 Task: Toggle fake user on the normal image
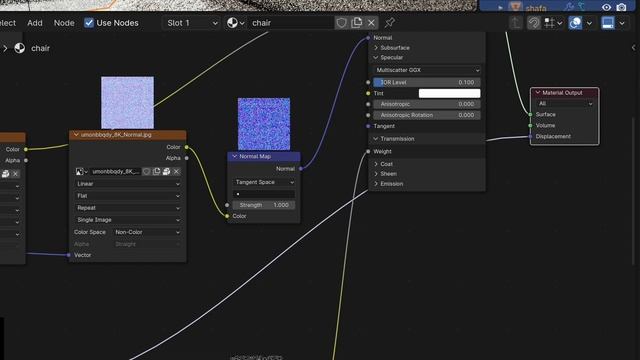pyautogui.click(x=147, y=171)
